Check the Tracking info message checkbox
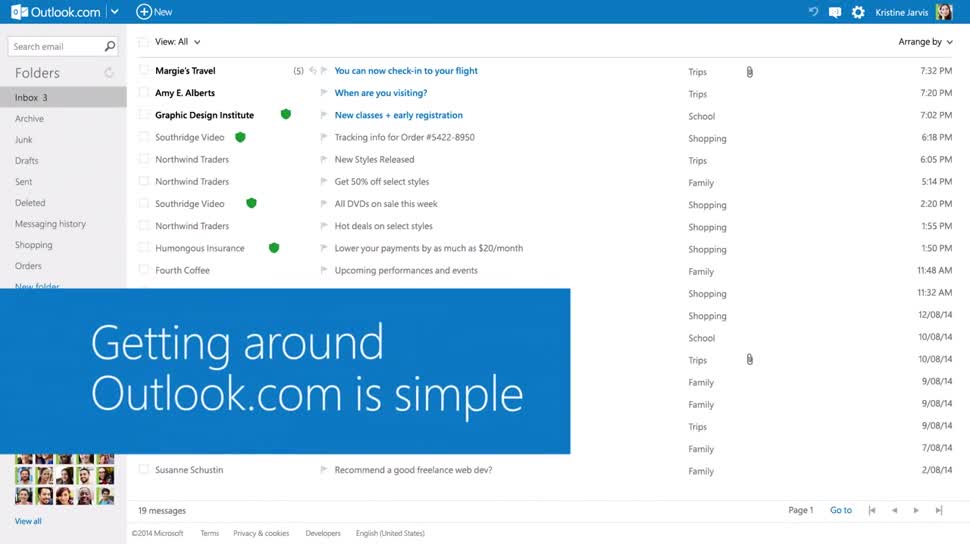Viewport: 970px width, 544px height. (144, 137)
